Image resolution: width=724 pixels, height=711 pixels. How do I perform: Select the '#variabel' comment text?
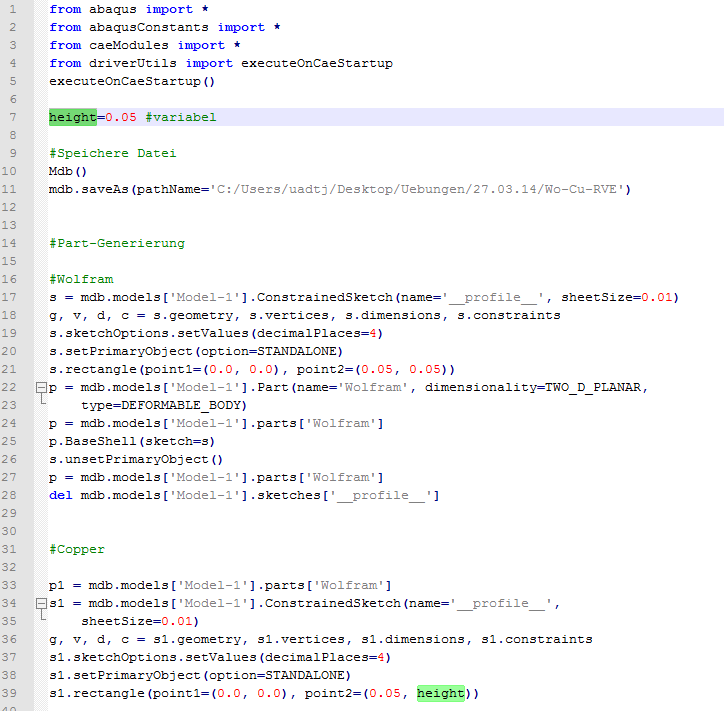tap(181, 117)
